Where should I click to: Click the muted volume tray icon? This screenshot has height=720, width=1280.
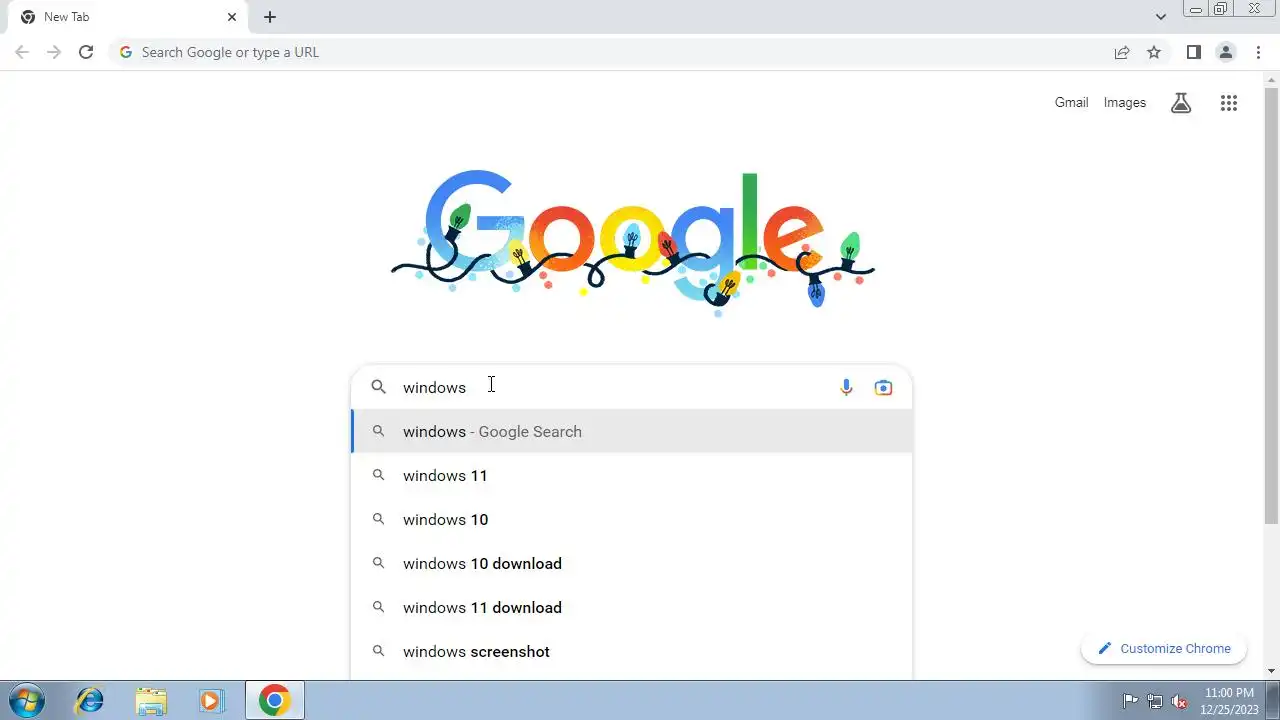tap(1179, 701)
